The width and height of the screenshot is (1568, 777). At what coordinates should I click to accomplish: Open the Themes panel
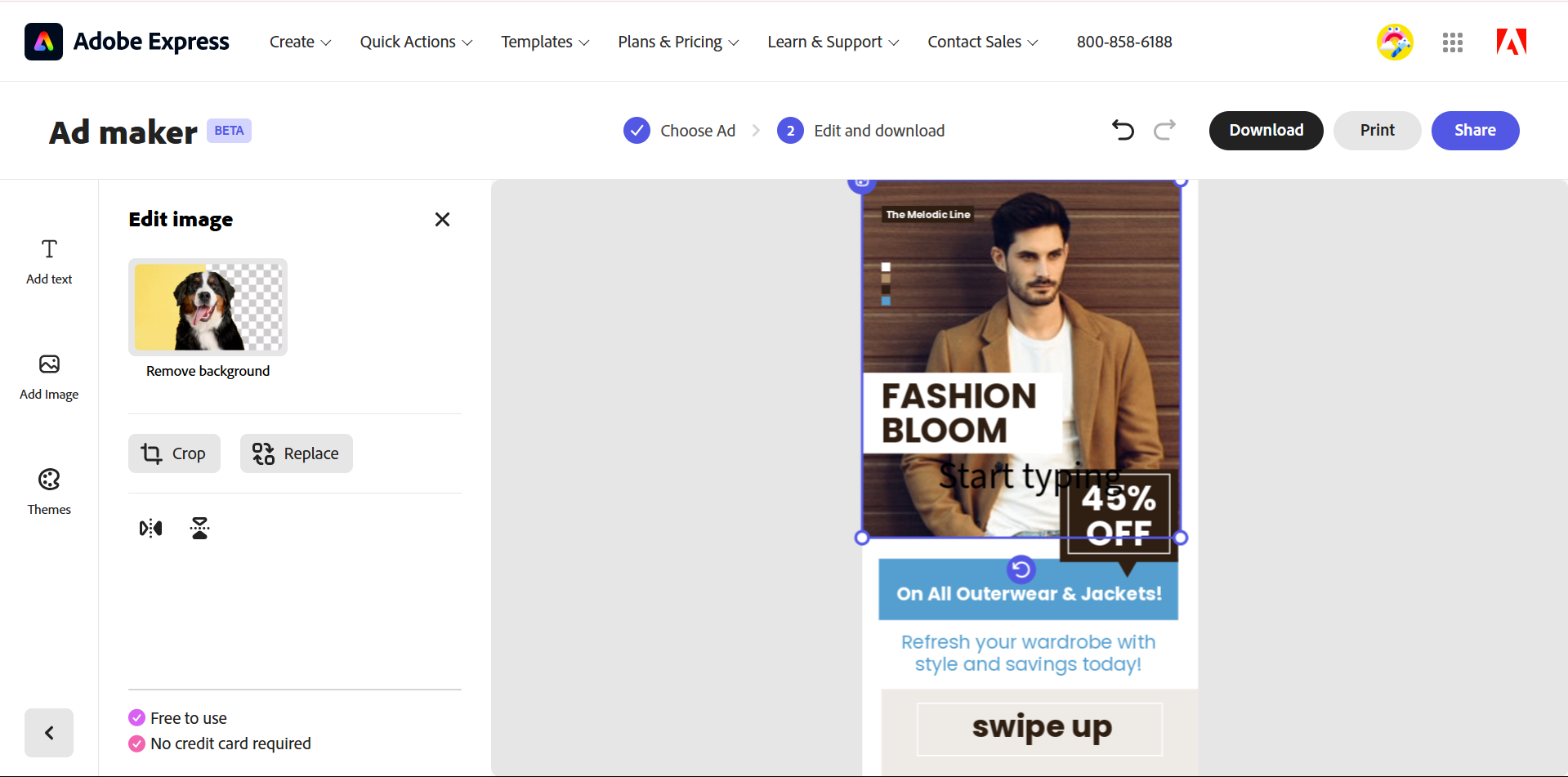(x=48, y=490)
